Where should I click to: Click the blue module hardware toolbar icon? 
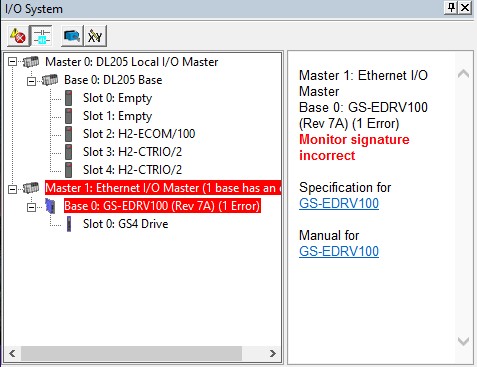tap(72, 36)
